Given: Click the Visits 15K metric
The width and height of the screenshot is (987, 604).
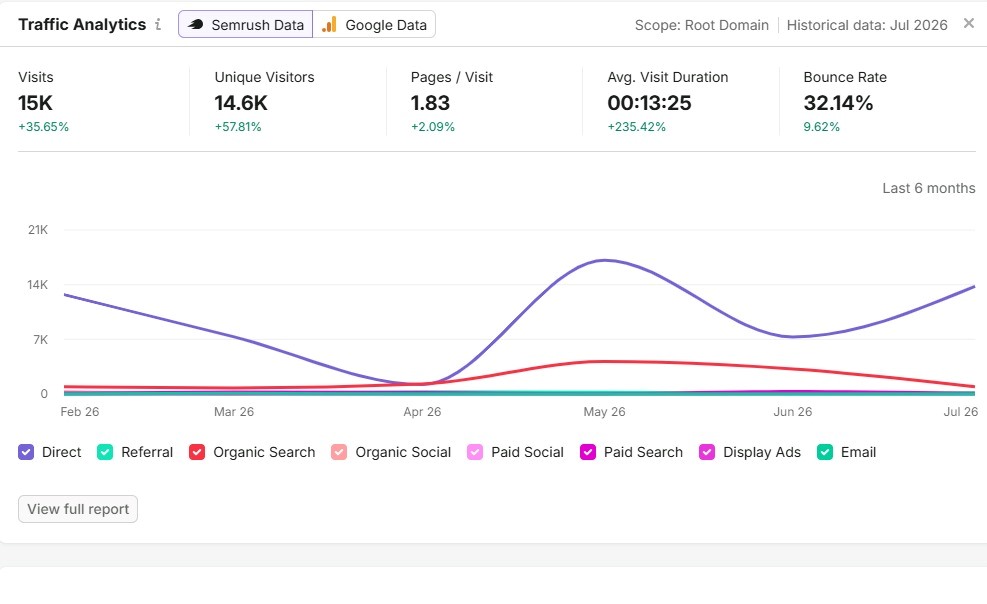Looking at the screenshot, I should 35,103.
